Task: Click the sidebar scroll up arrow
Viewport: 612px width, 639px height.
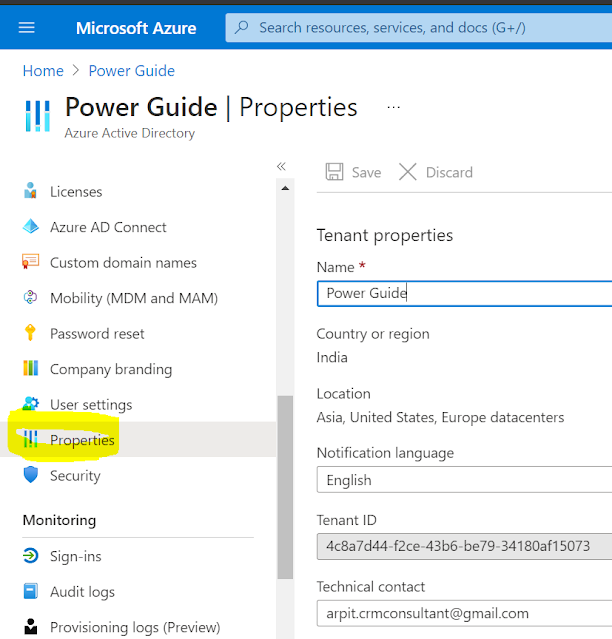Action: tap(285, 188)
